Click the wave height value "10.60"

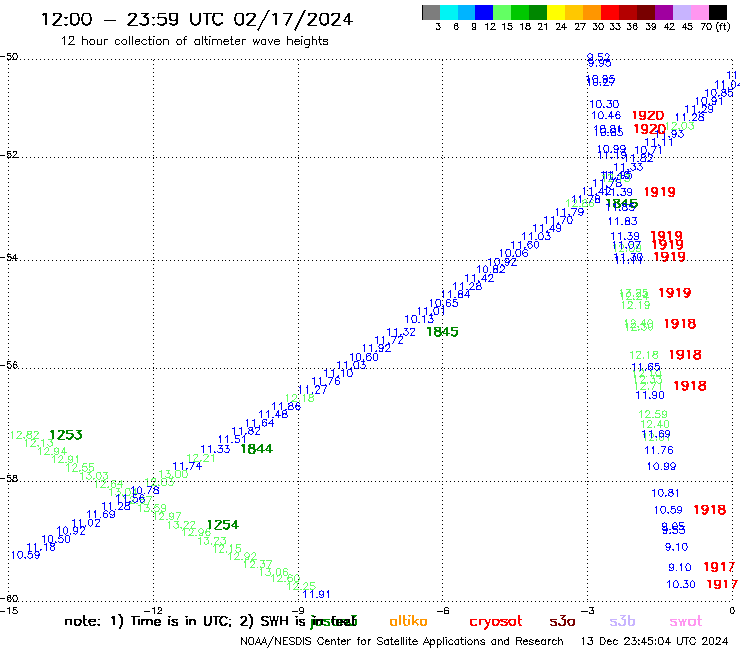[x=364, y=357]
